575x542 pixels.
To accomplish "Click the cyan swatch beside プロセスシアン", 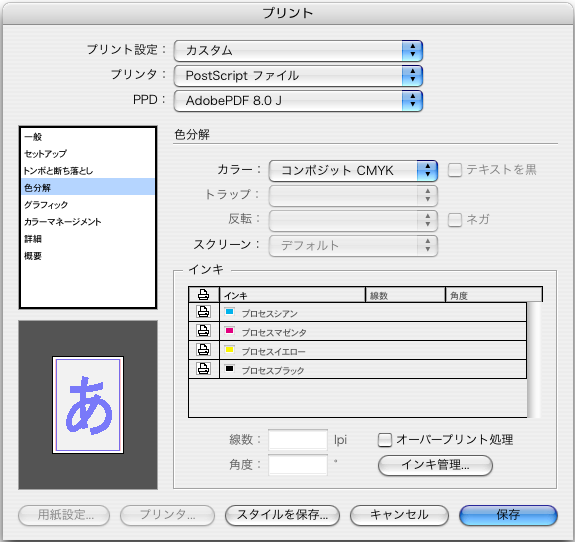I will click(x=230, y=312).
